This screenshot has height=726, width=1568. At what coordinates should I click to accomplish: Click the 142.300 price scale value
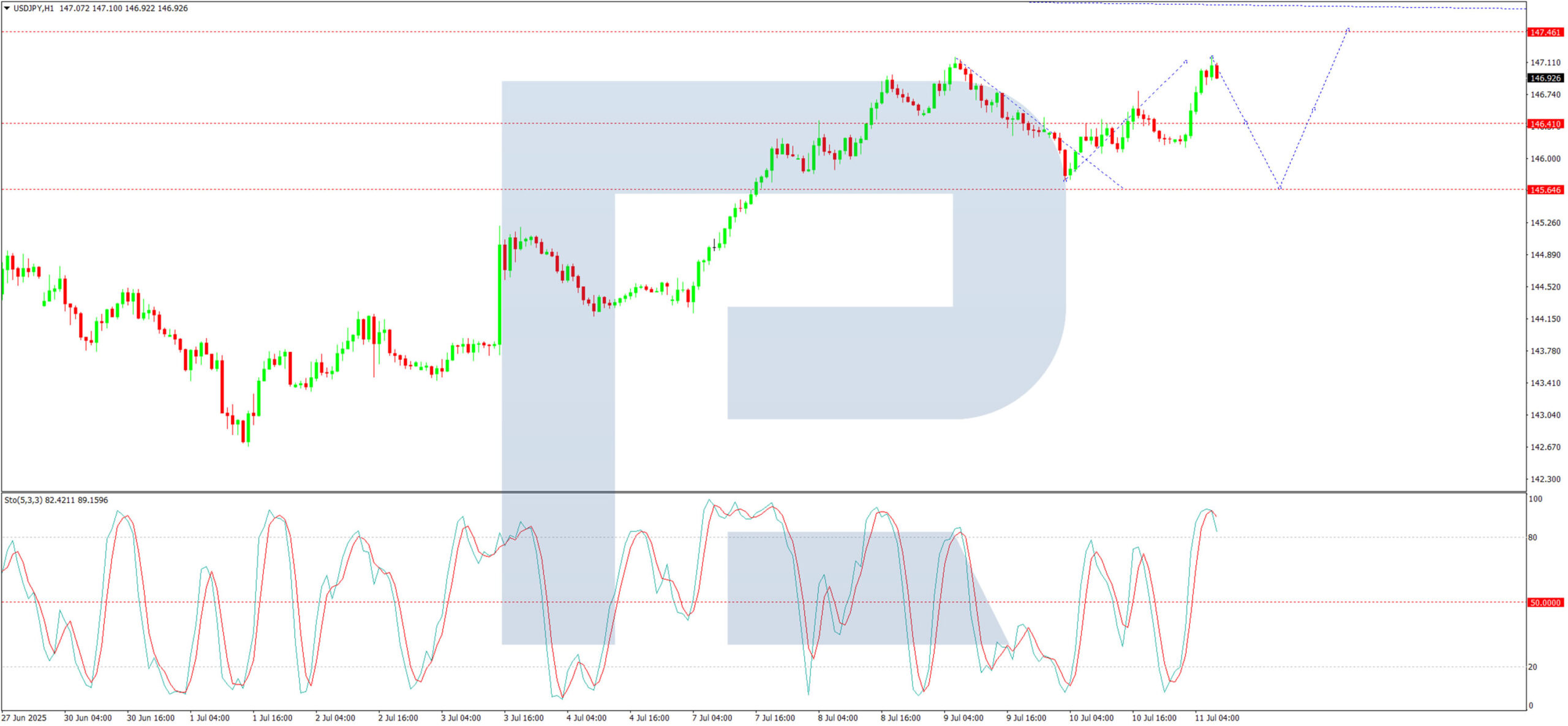(x=1545, y=479)
